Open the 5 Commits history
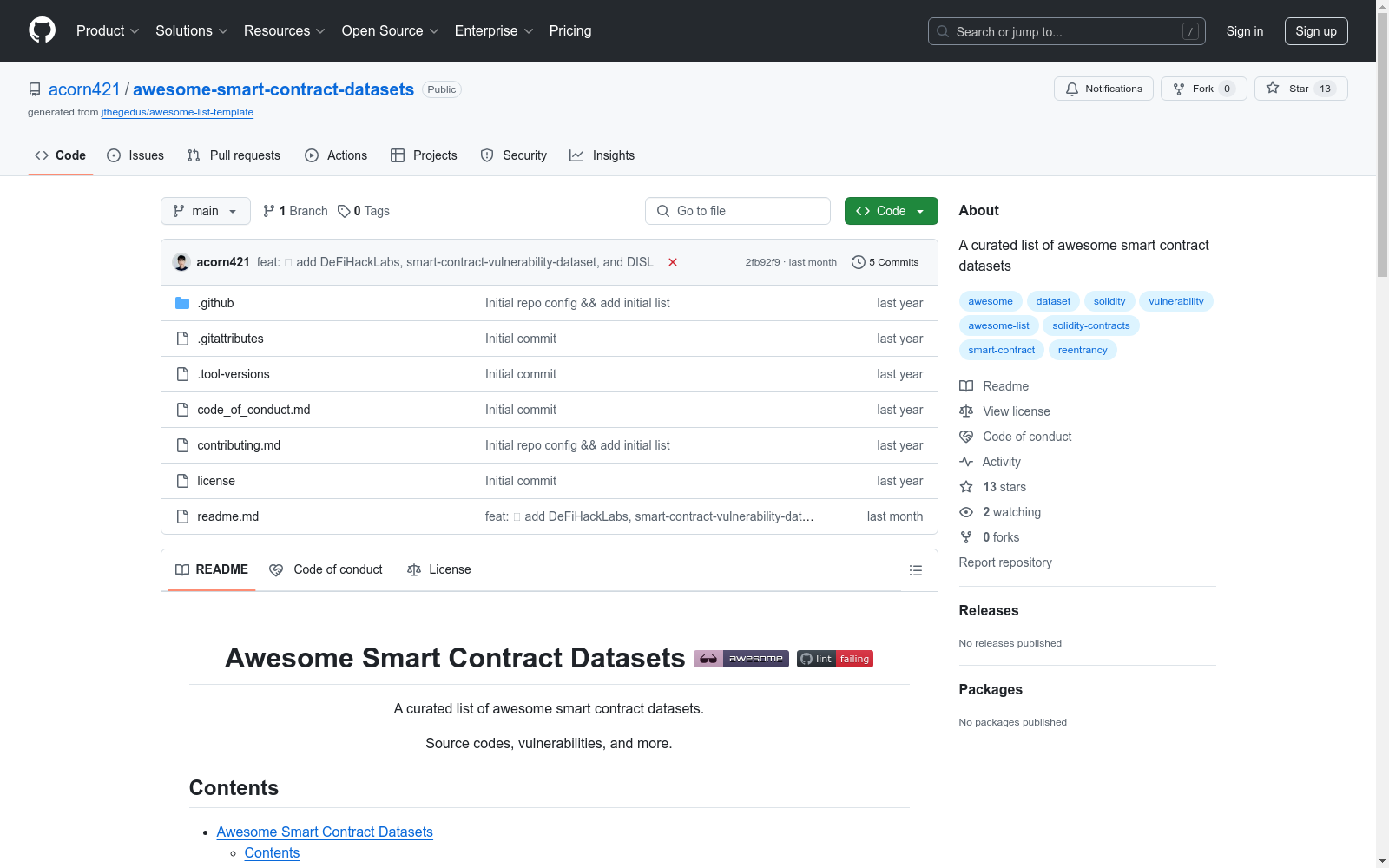Viewport: 1389px width, 868px height. tap(885, 262)
